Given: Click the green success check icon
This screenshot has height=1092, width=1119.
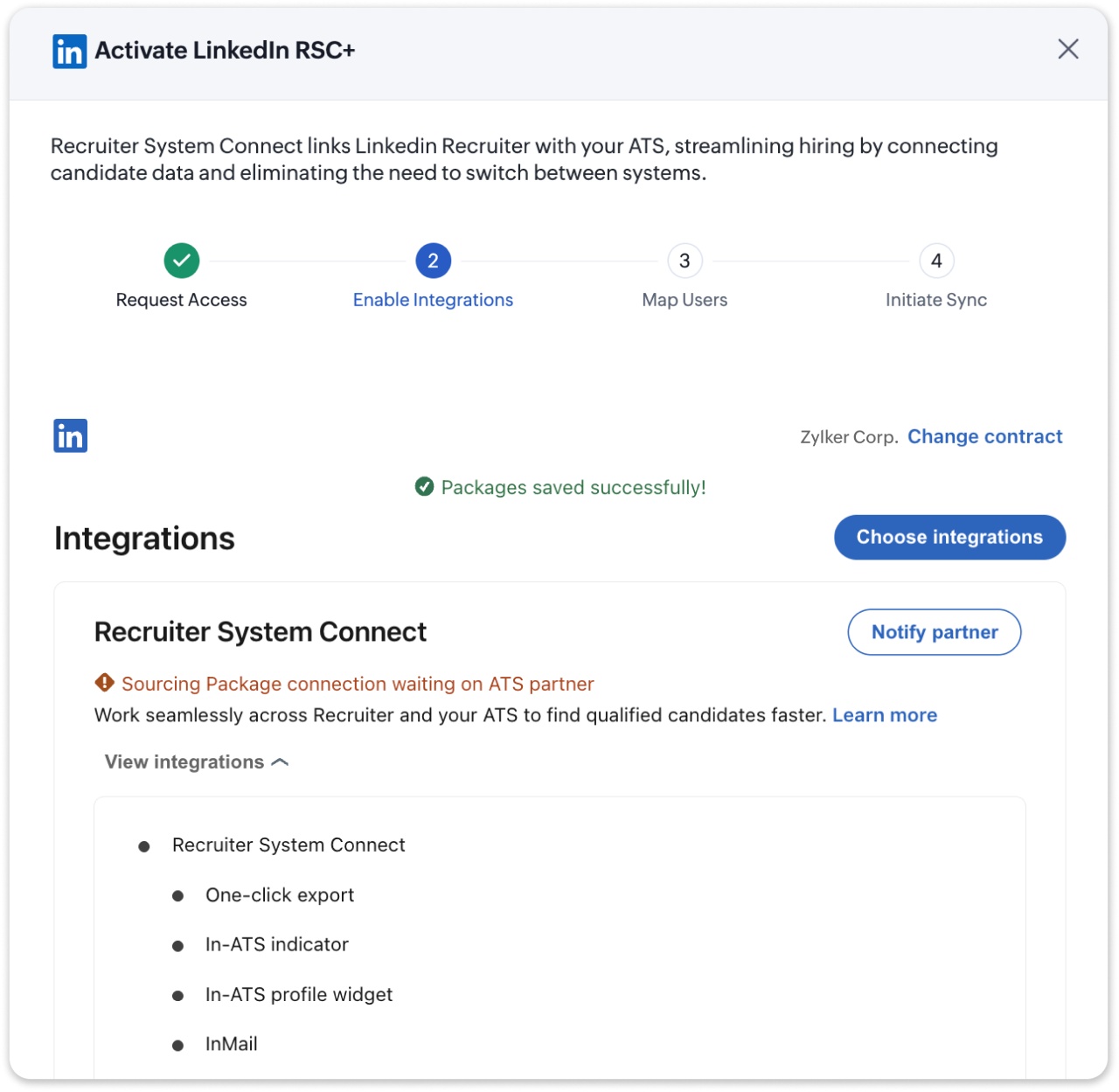Looking at the screenshot, I should (424, 486).
